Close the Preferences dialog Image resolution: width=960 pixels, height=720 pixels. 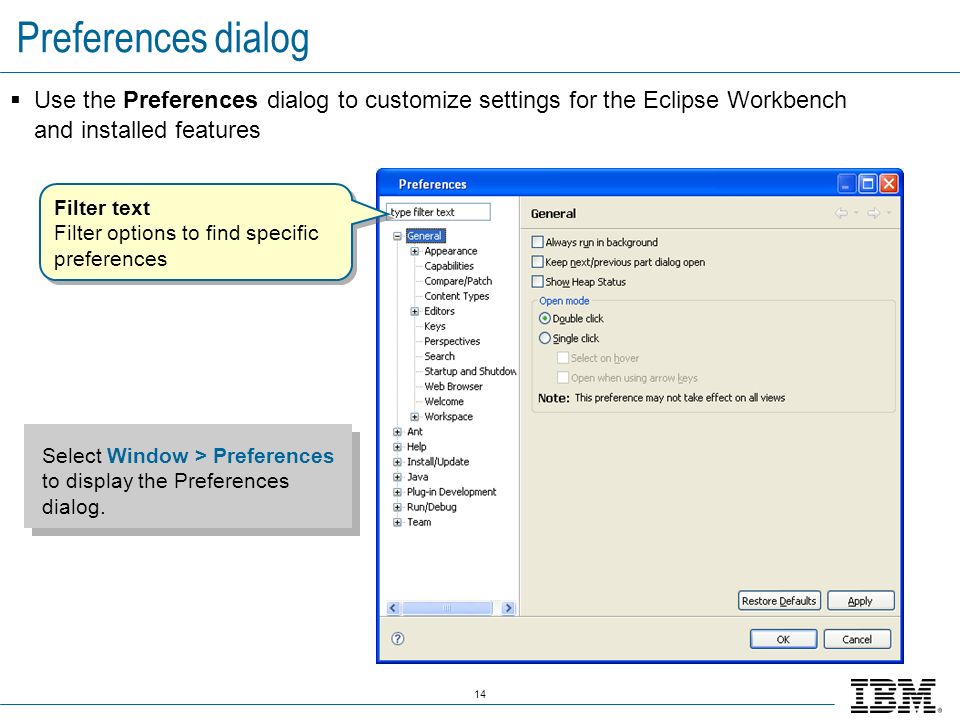tap(889, 184)
